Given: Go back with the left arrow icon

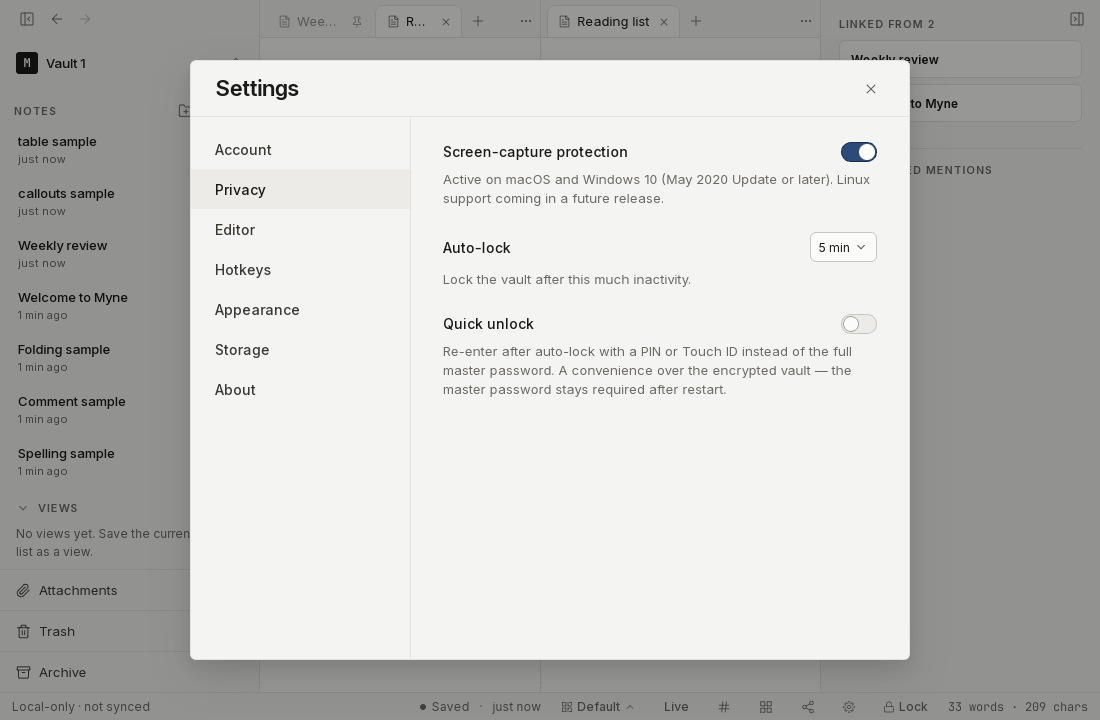Looking at the screenshot, I should [x=57, y=19].
